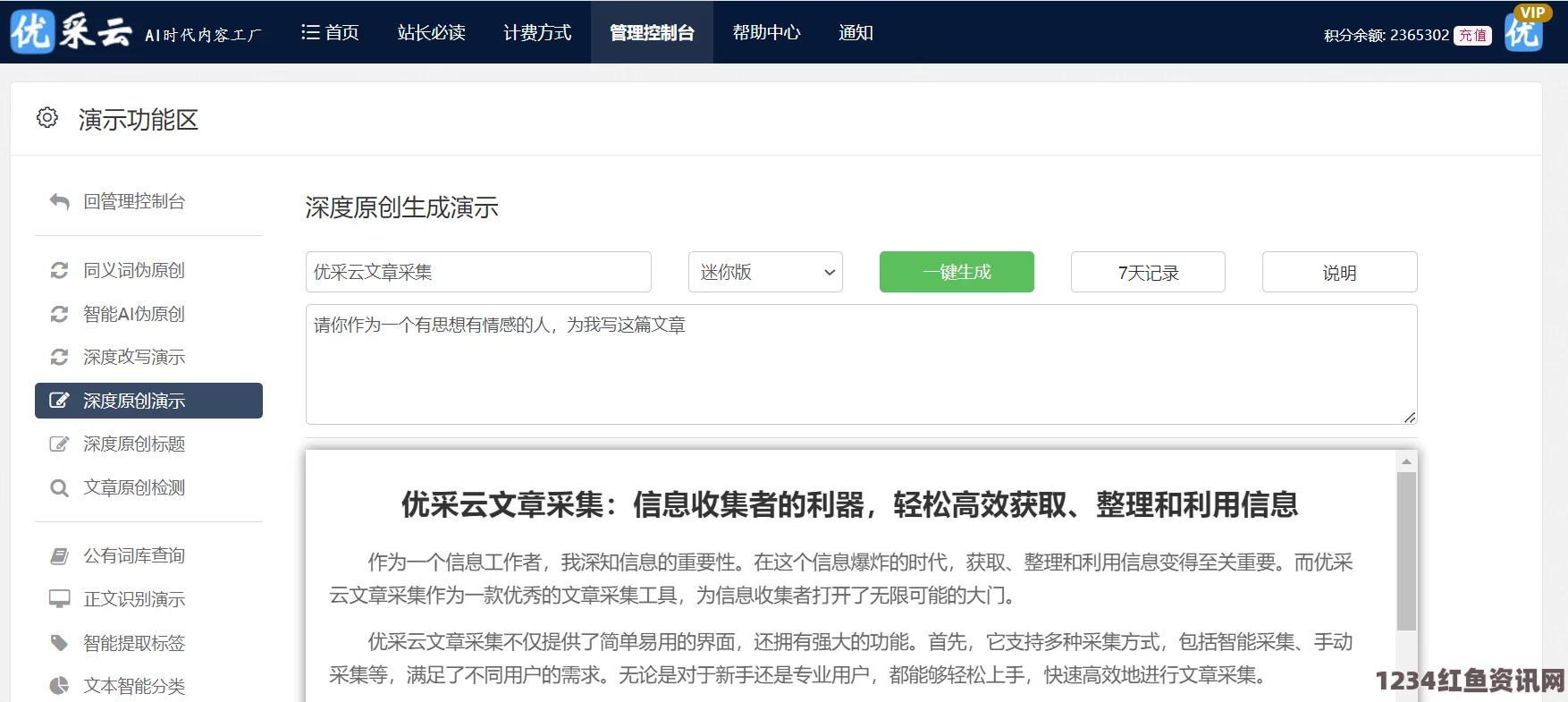Click the AI时代内容工厂 slogan text
The height and width of the screenshot is (702, 1568).
point(204,35)
